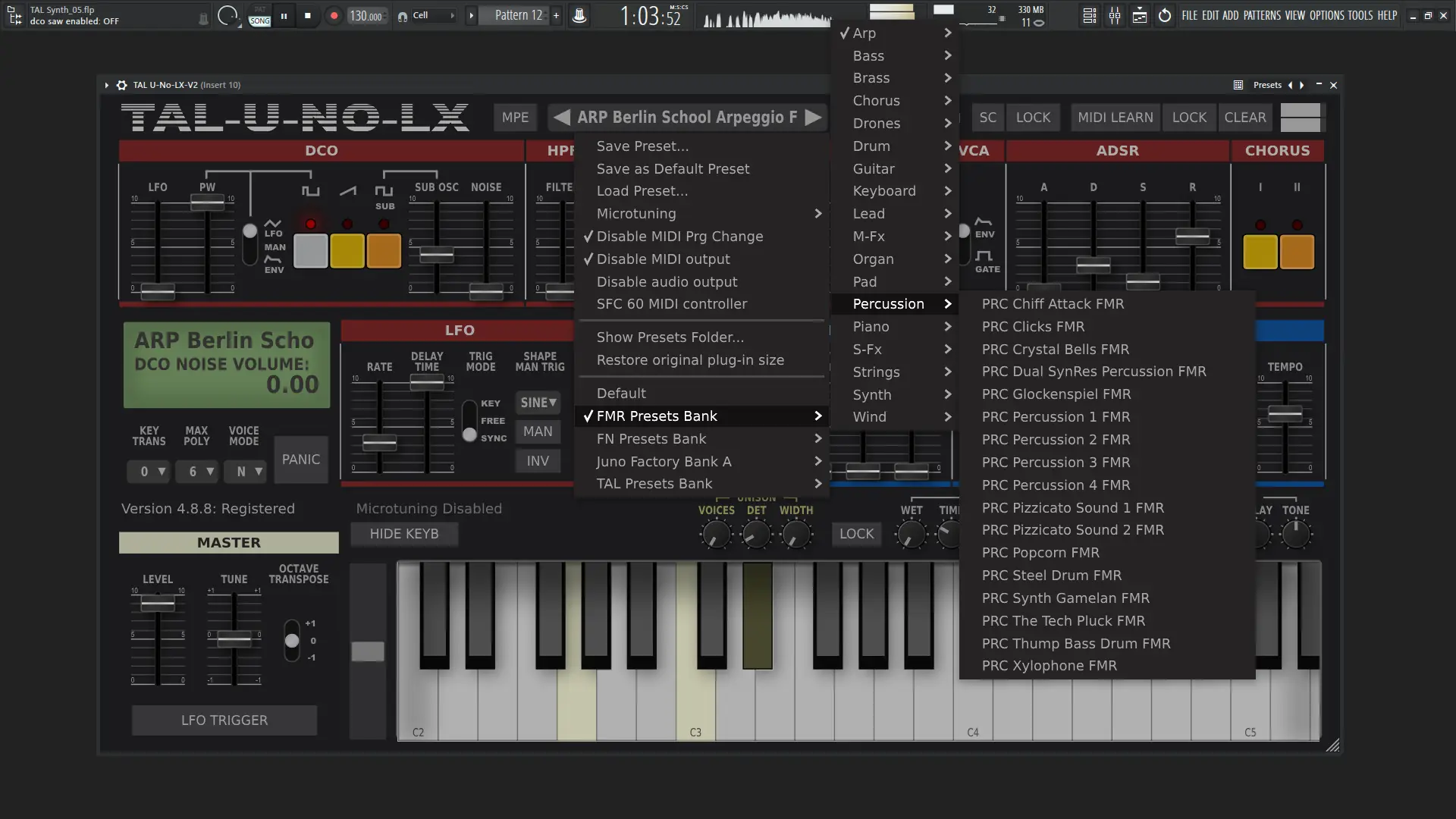The width and height of the screenshot is (1456, 819).
Task: Open the LFO SINE shape dropdown
Action: coord(538,403)
